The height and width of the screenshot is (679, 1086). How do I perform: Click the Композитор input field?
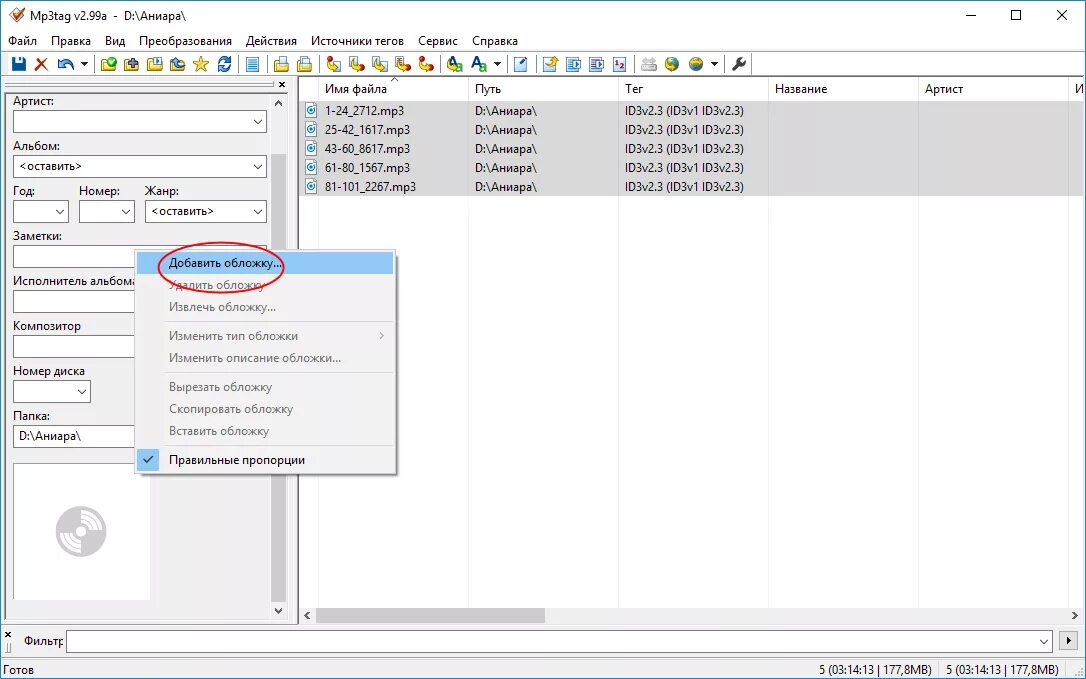pyautogui.click(x=74, y=346)
